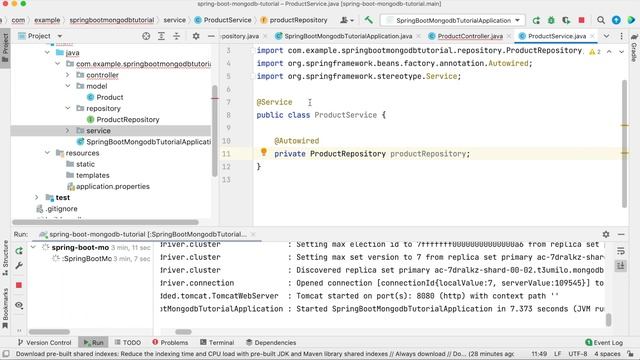Switch to SpringBootMongodbTutorialApplication.java tab
The width and height of the screenshot is (640, 360).
pos(348,36)
